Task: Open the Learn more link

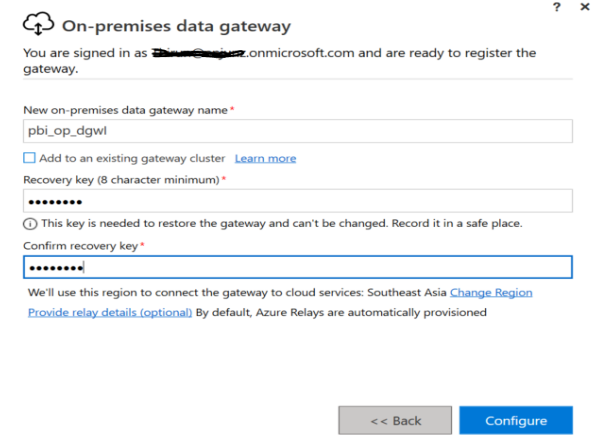Action: click(265, 158)
